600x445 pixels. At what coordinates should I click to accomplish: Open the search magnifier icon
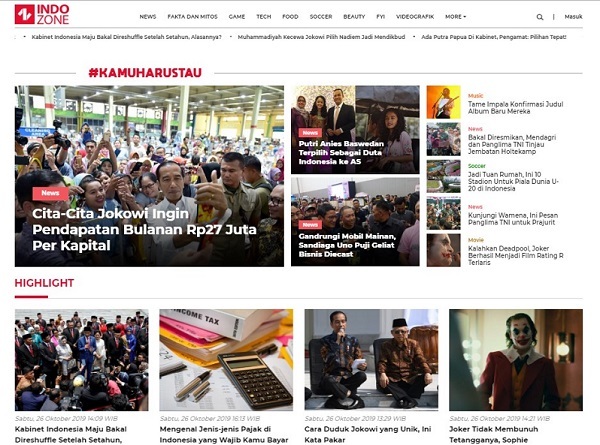point(540,17)
